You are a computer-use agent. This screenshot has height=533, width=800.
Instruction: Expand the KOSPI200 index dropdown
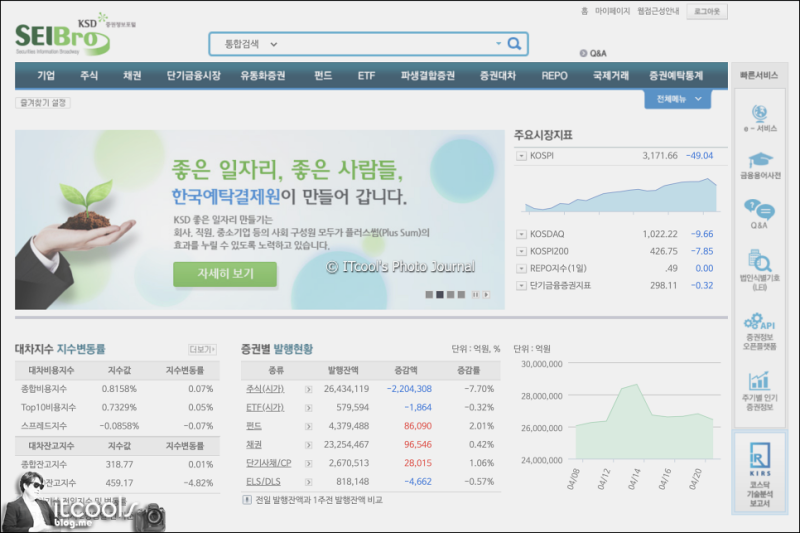pyautogui.click(x=521, y=251)
